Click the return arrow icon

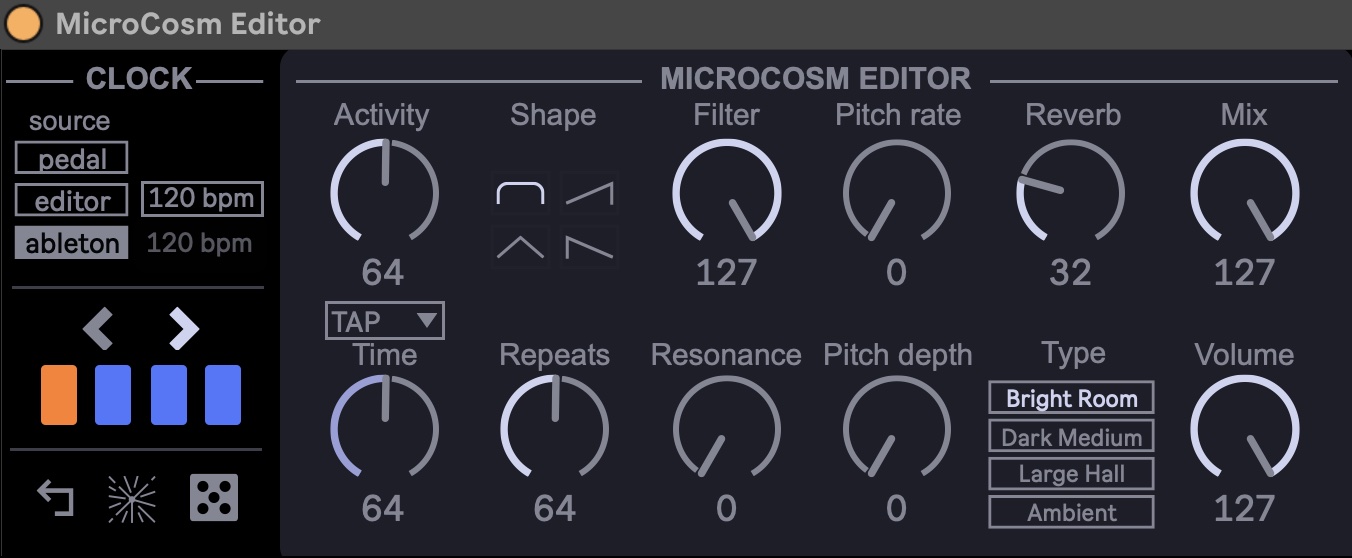point(55,497)
